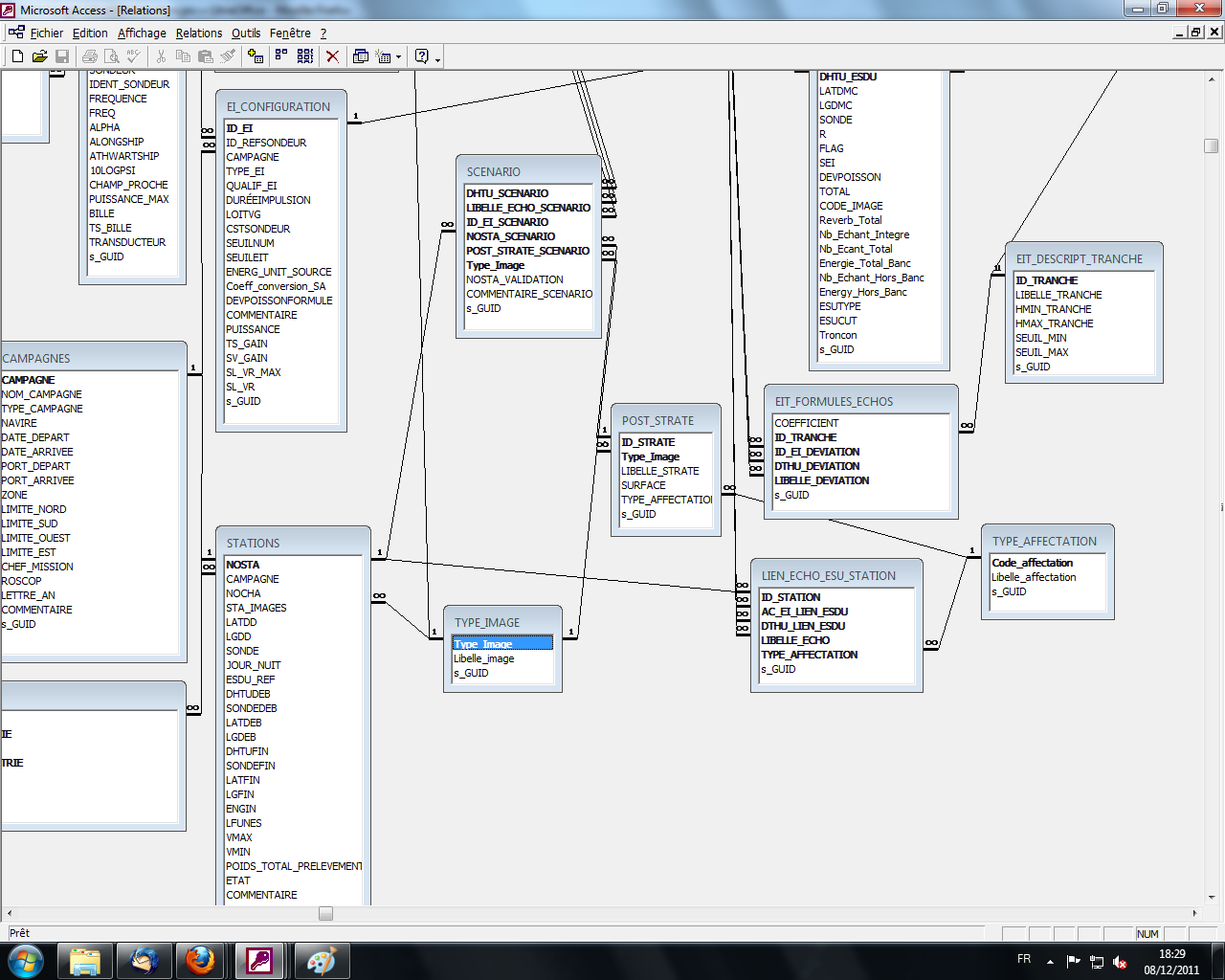Screen dimensions: 1225x980
Task: Click the Cut scissors icon
Action: [161, 56]
